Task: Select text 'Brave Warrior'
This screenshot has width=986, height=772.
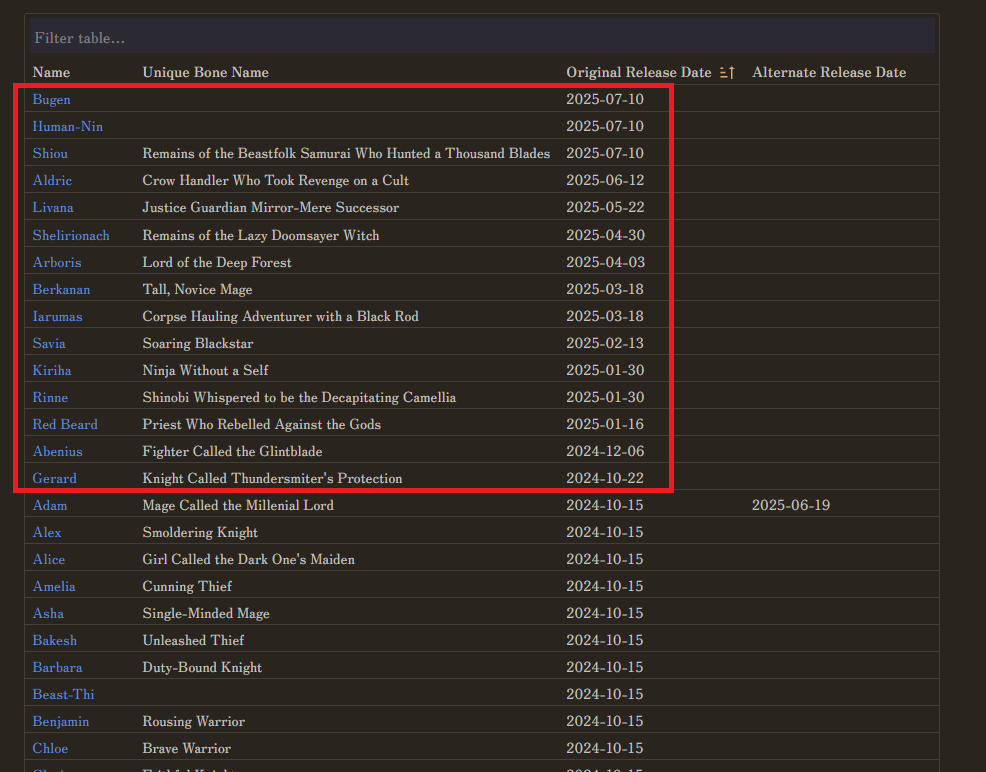Action: 187,749
